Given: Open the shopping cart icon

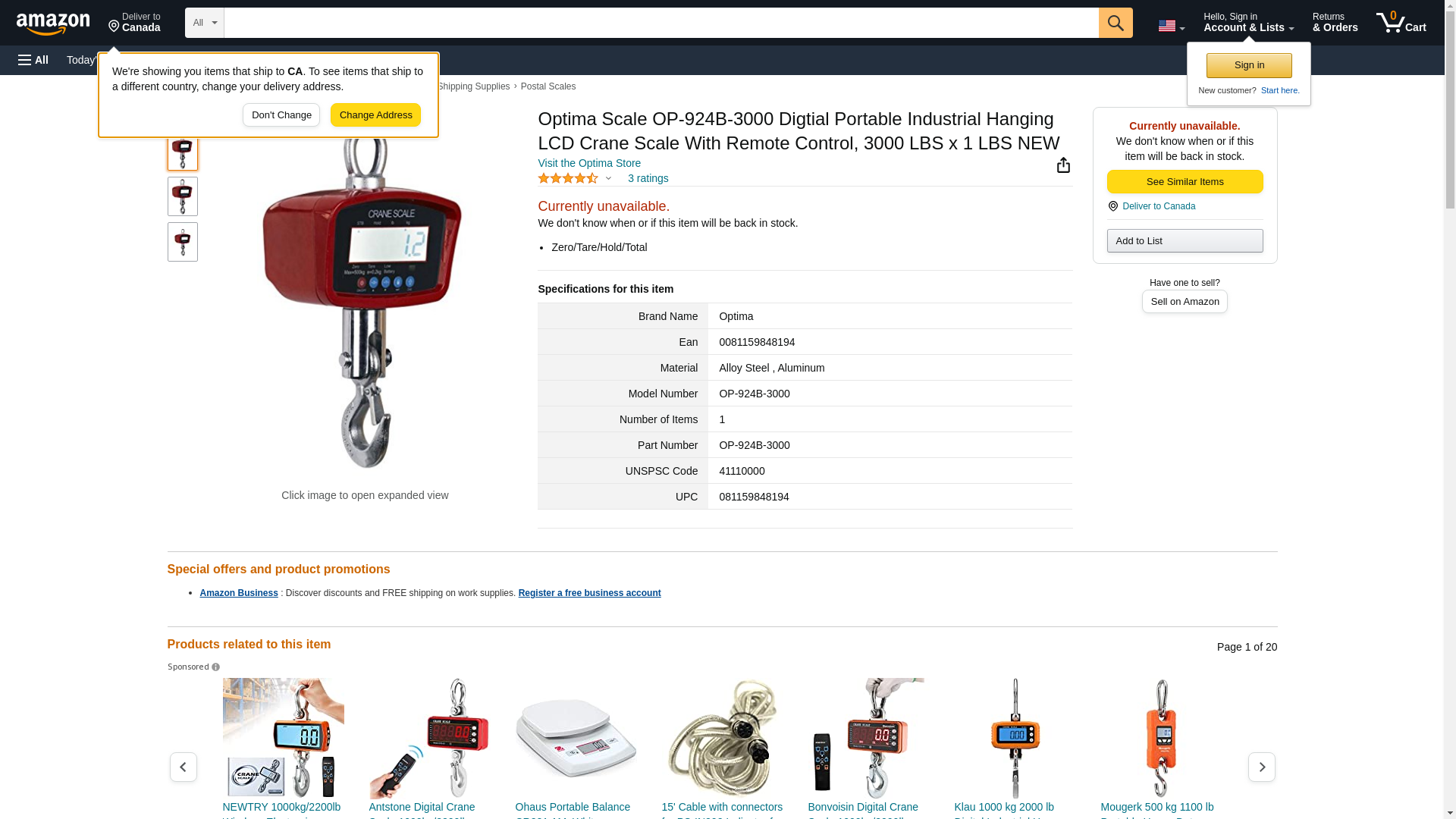Looking at the screenshot, I should (1401, 23).
